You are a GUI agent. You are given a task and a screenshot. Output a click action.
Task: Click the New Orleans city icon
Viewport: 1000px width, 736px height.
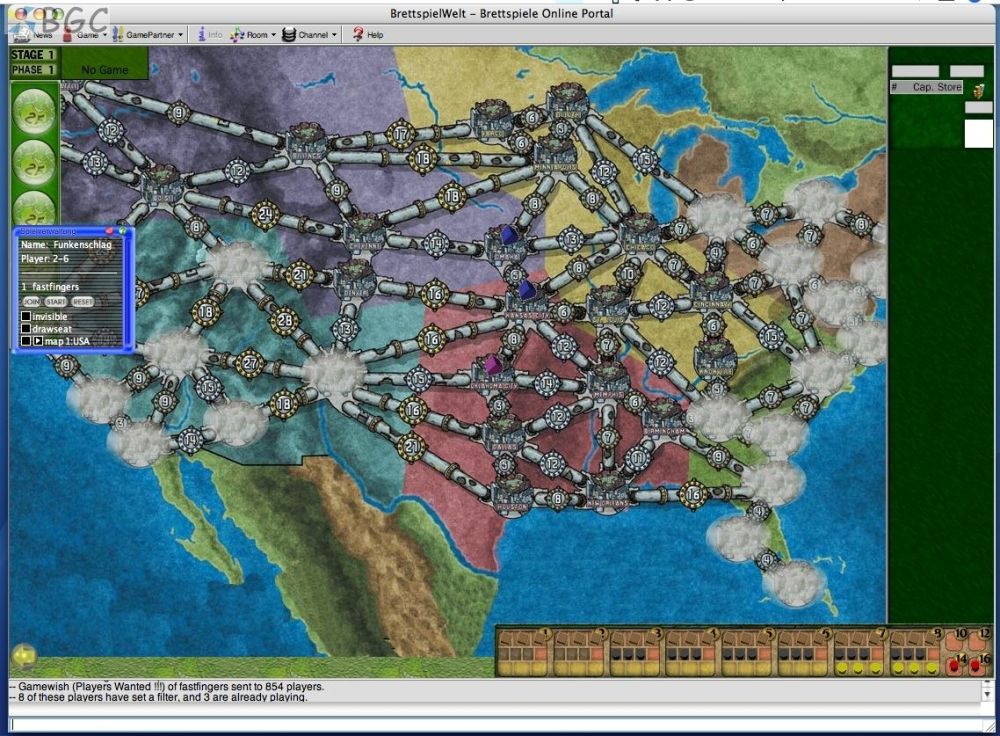click(607, 491)
